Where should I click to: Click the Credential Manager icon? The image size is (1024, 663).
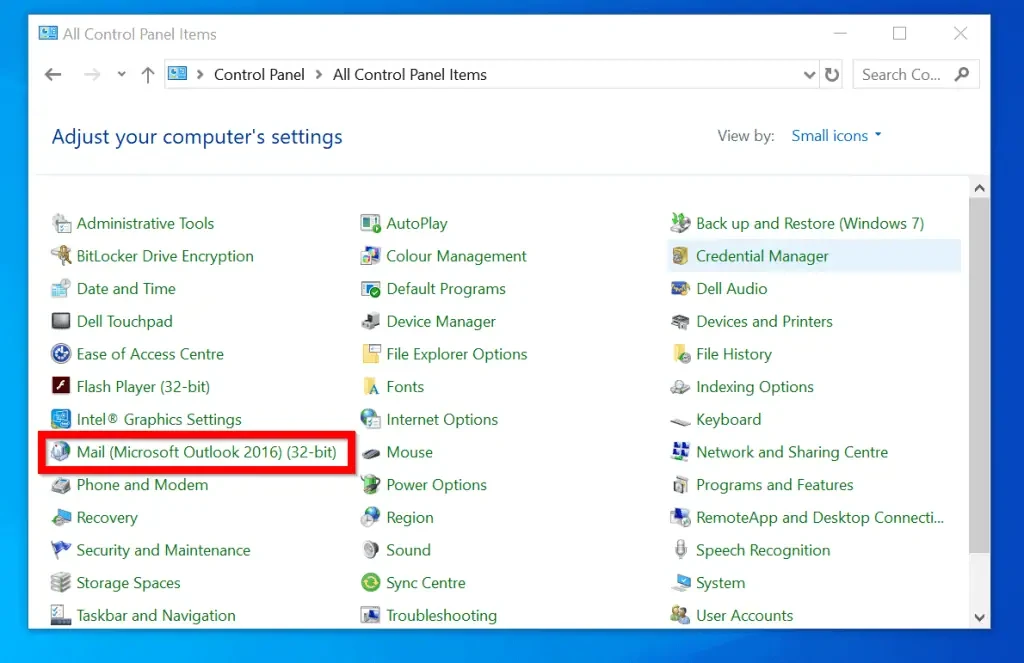click(x=681, y=257)
